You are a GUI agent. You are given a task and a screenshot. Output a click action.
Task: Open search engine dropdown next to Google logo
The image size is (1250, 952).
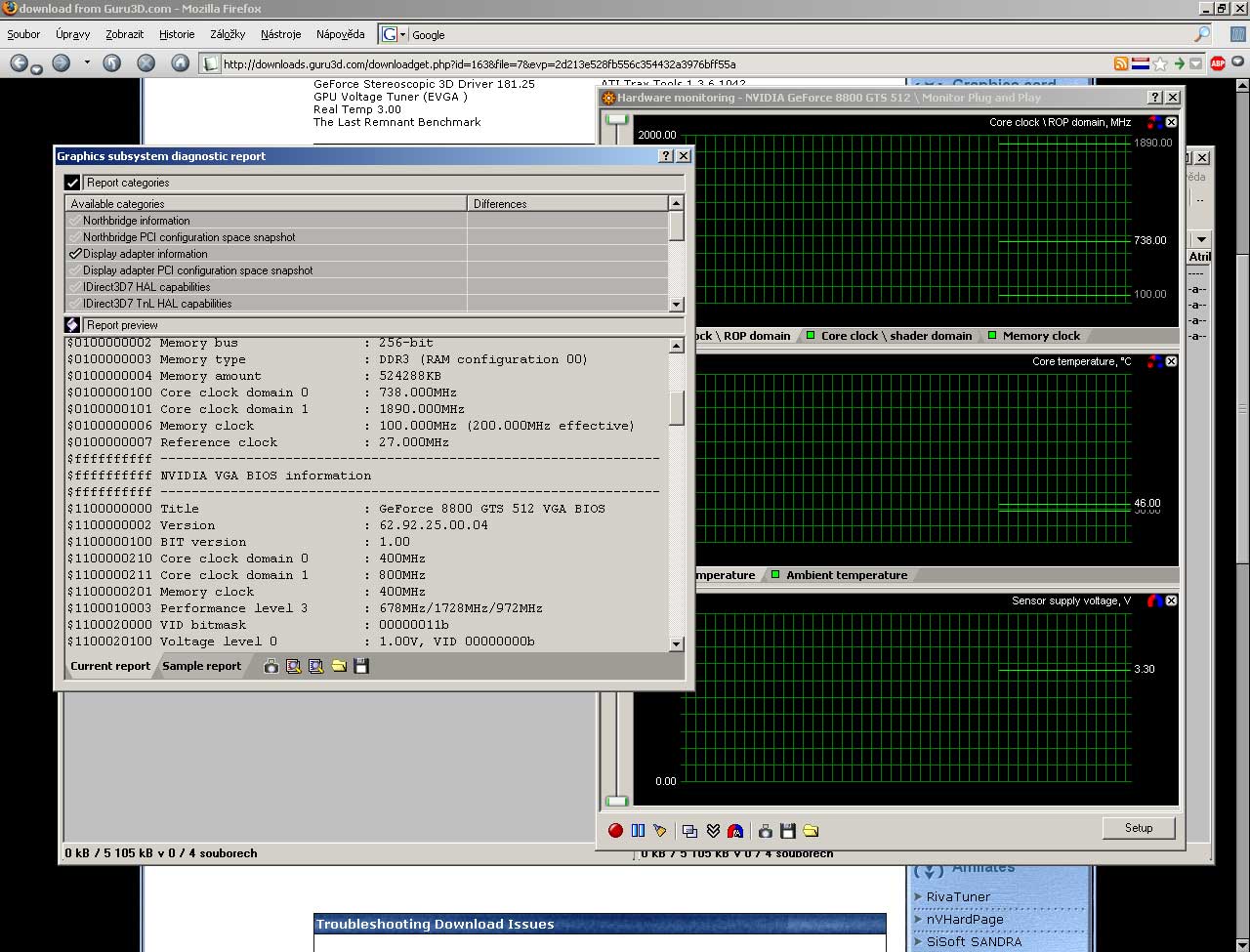(x=402, y=34)
